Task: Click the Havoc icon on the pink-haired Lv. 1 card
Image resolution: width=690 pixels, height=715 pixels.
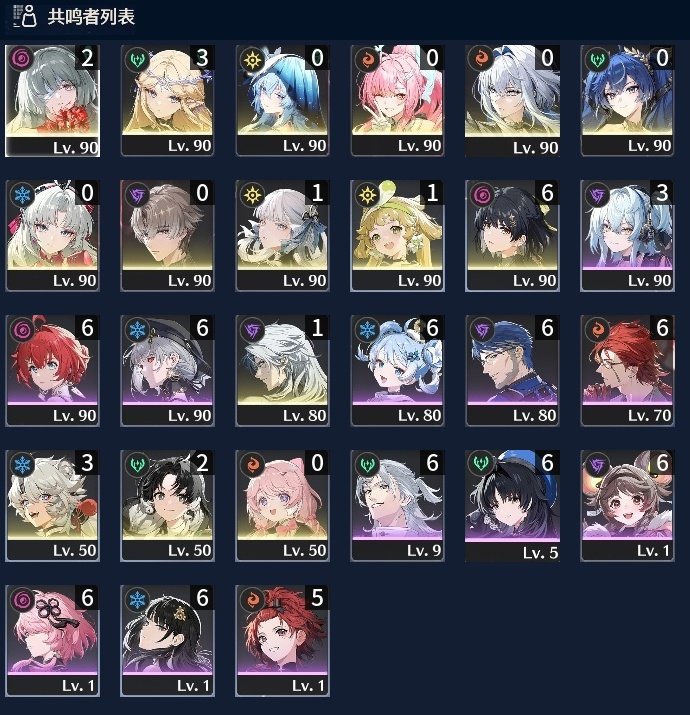Action: coord(22,599)
